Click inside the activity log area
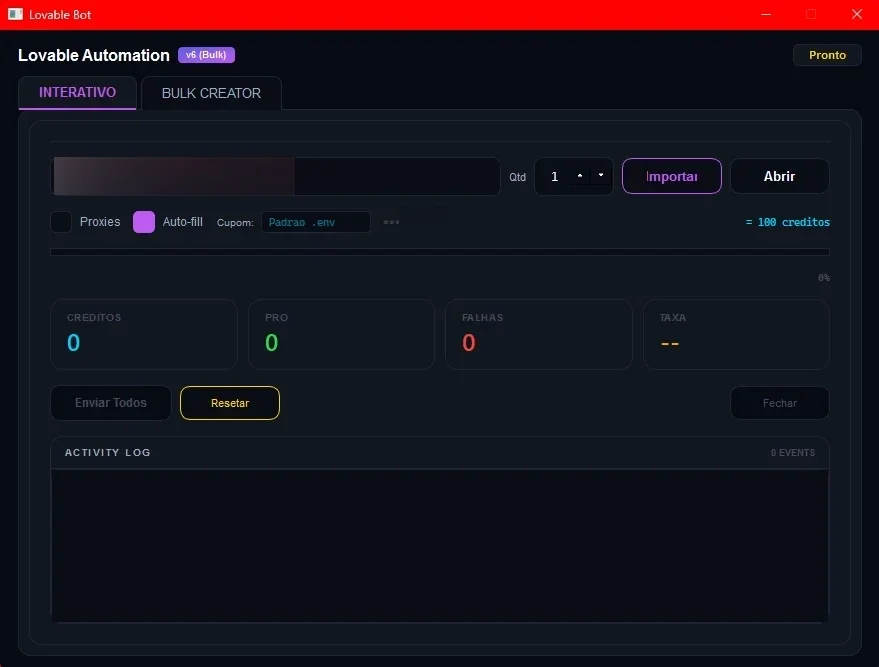Screen dimensions: 879x667 point(440,545)
